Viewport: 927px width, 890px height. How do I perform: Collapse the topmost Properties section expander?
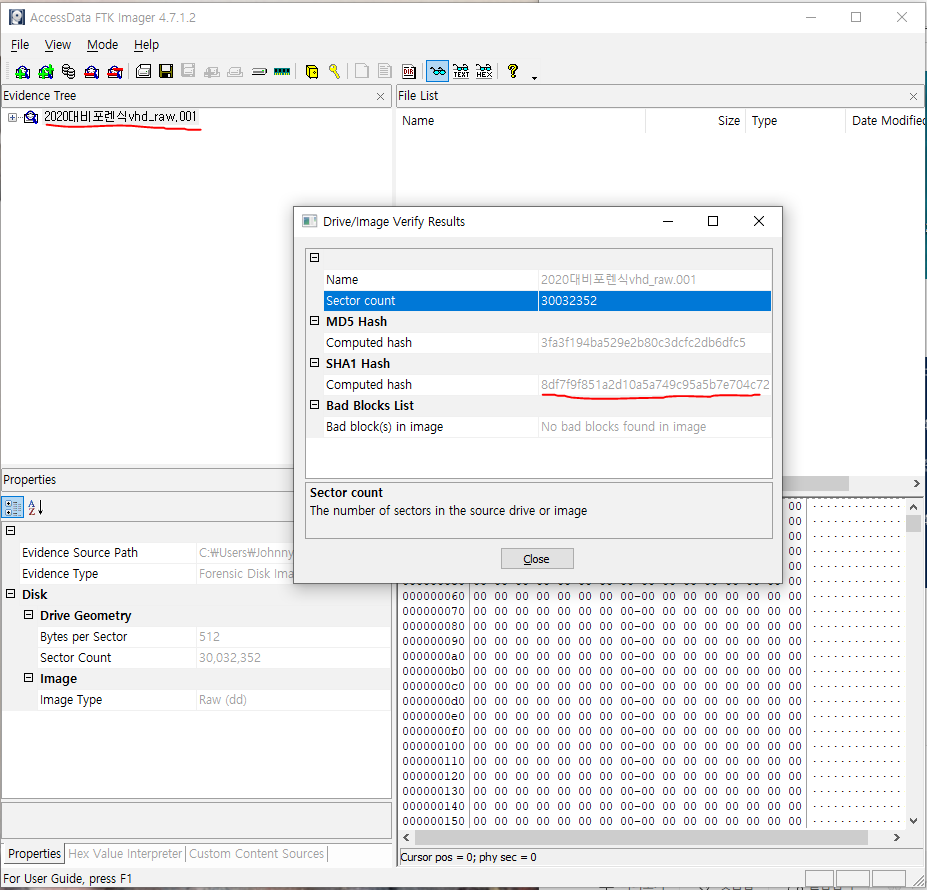[x=11, y=530]
